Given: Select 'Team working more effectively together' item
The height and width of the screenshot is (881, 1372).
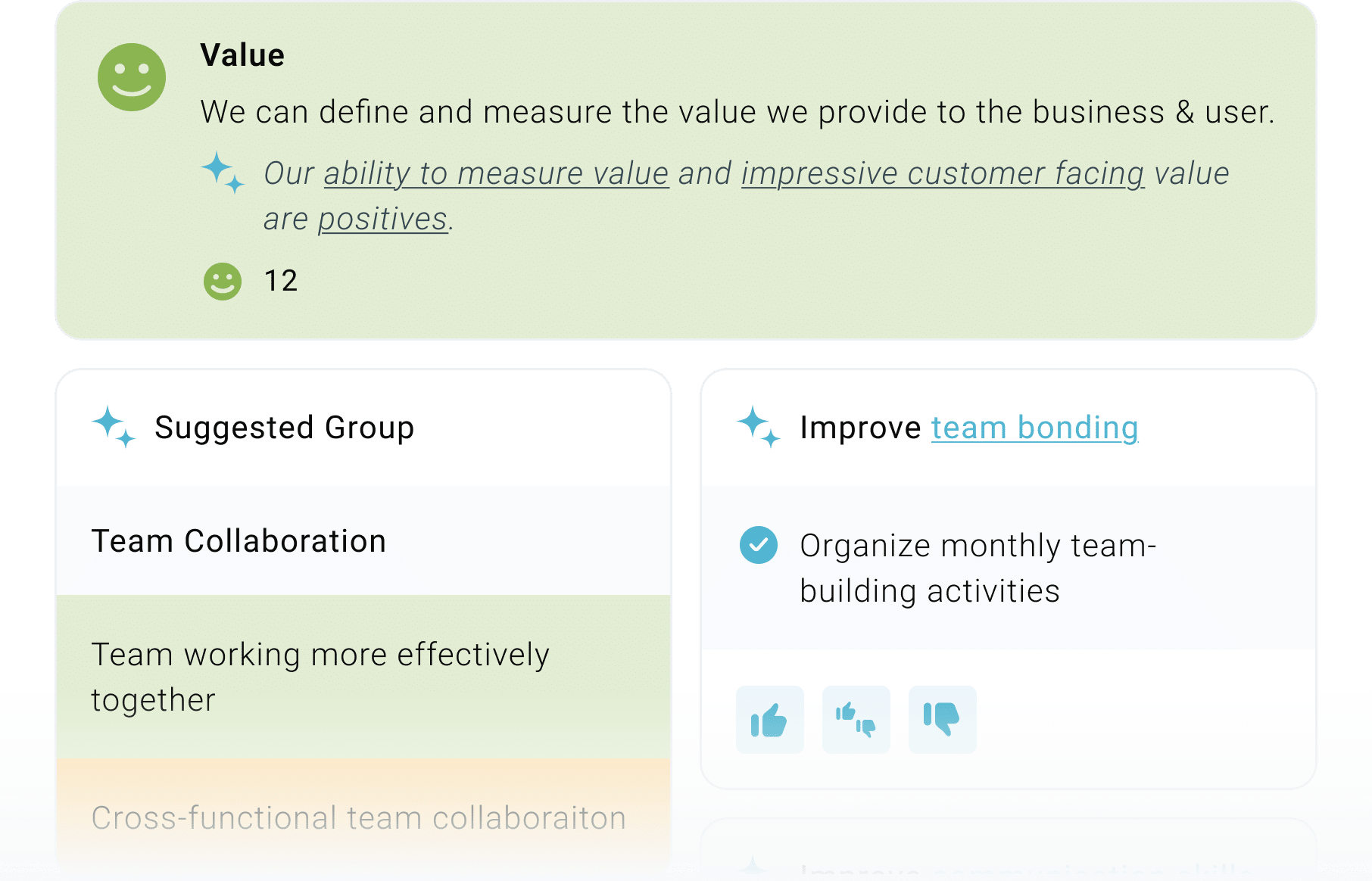Looking at the screenshot, I should point(363,677).
